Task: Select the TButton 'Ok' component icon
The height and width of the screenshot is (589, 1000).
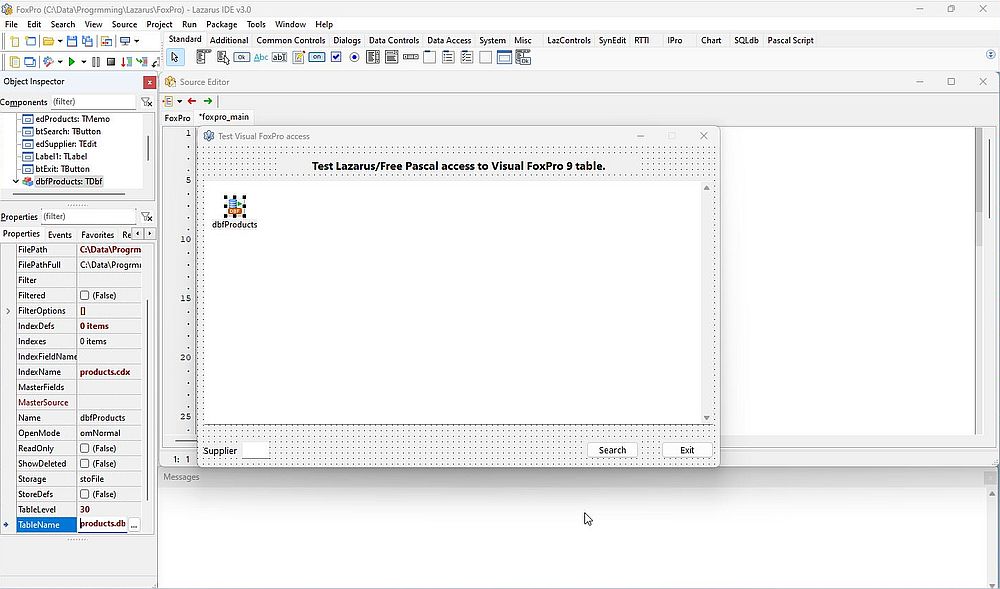Action: (242, 57)
